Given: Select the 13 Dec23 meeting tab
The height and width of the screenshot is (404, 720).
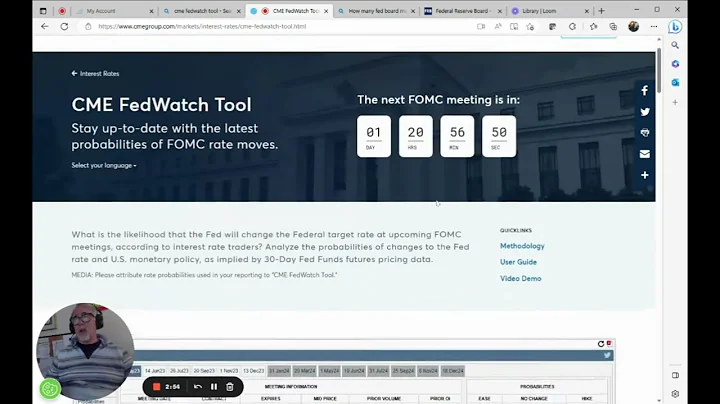Looking at the screenshot, I should coord(253,370).
